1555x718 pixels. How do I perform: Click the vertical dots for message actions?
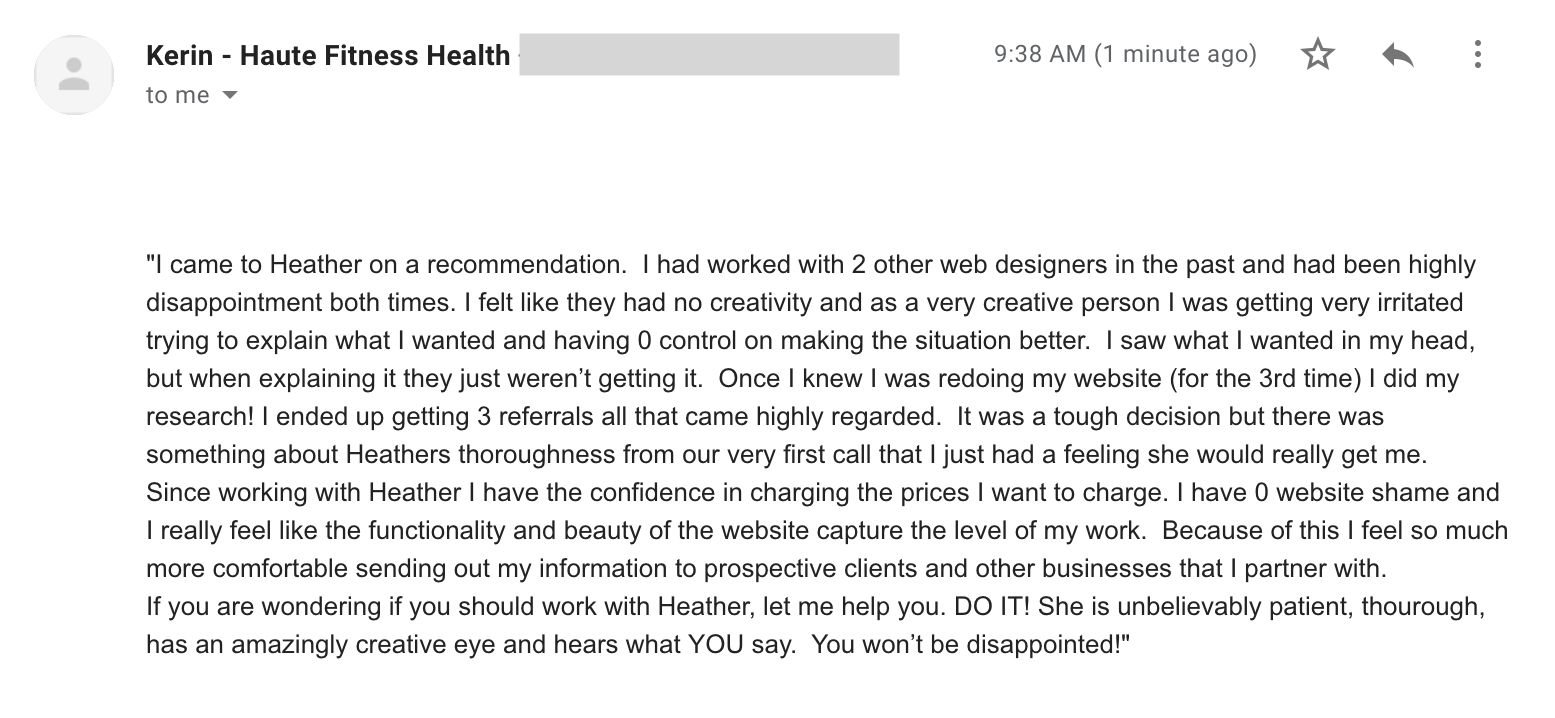click(x=1477, y=55)
